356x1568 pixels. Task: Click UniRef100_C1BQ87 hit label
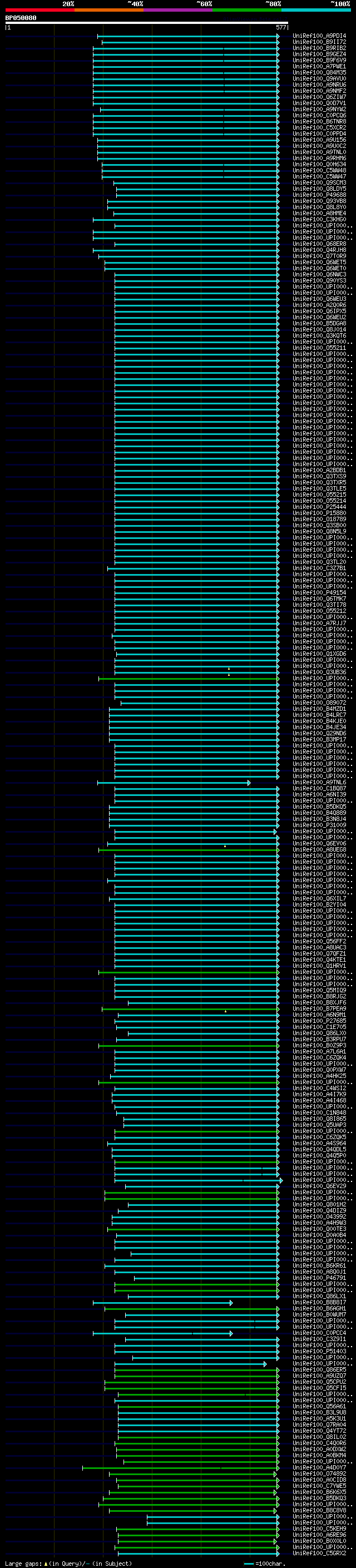pyautogui.click(x=319, y=788)
